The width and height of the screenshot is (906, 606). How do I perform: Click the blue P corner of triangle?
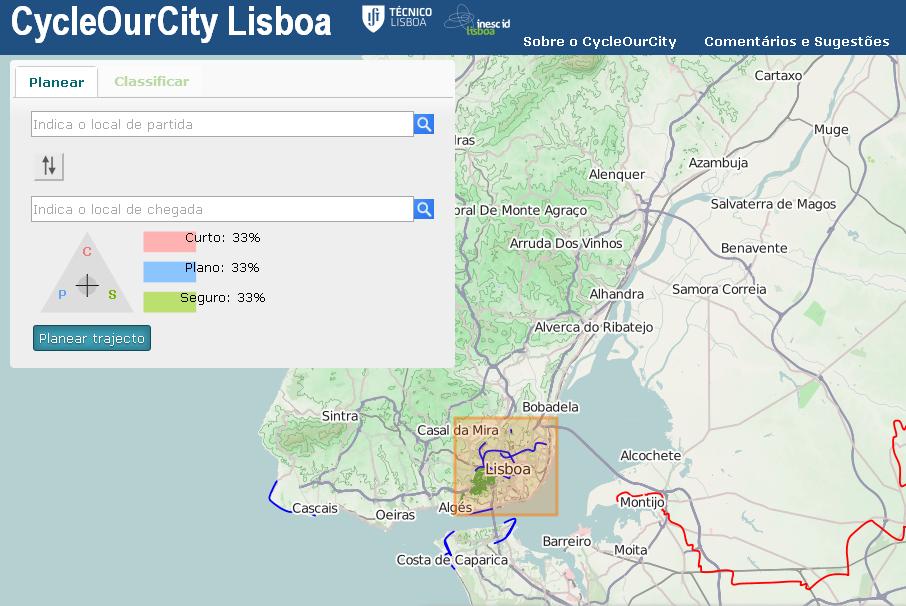[62, 295]
